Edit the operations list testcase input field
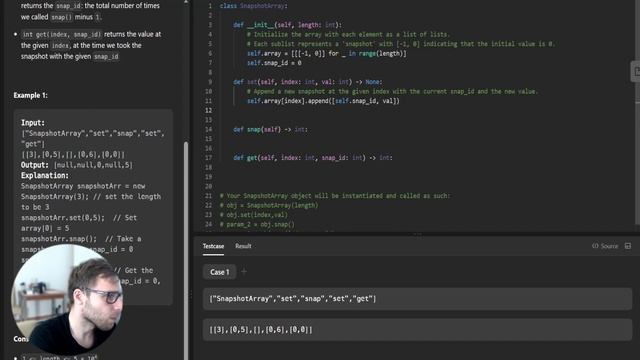Viewport: 640px width, 360px height. 417,299
